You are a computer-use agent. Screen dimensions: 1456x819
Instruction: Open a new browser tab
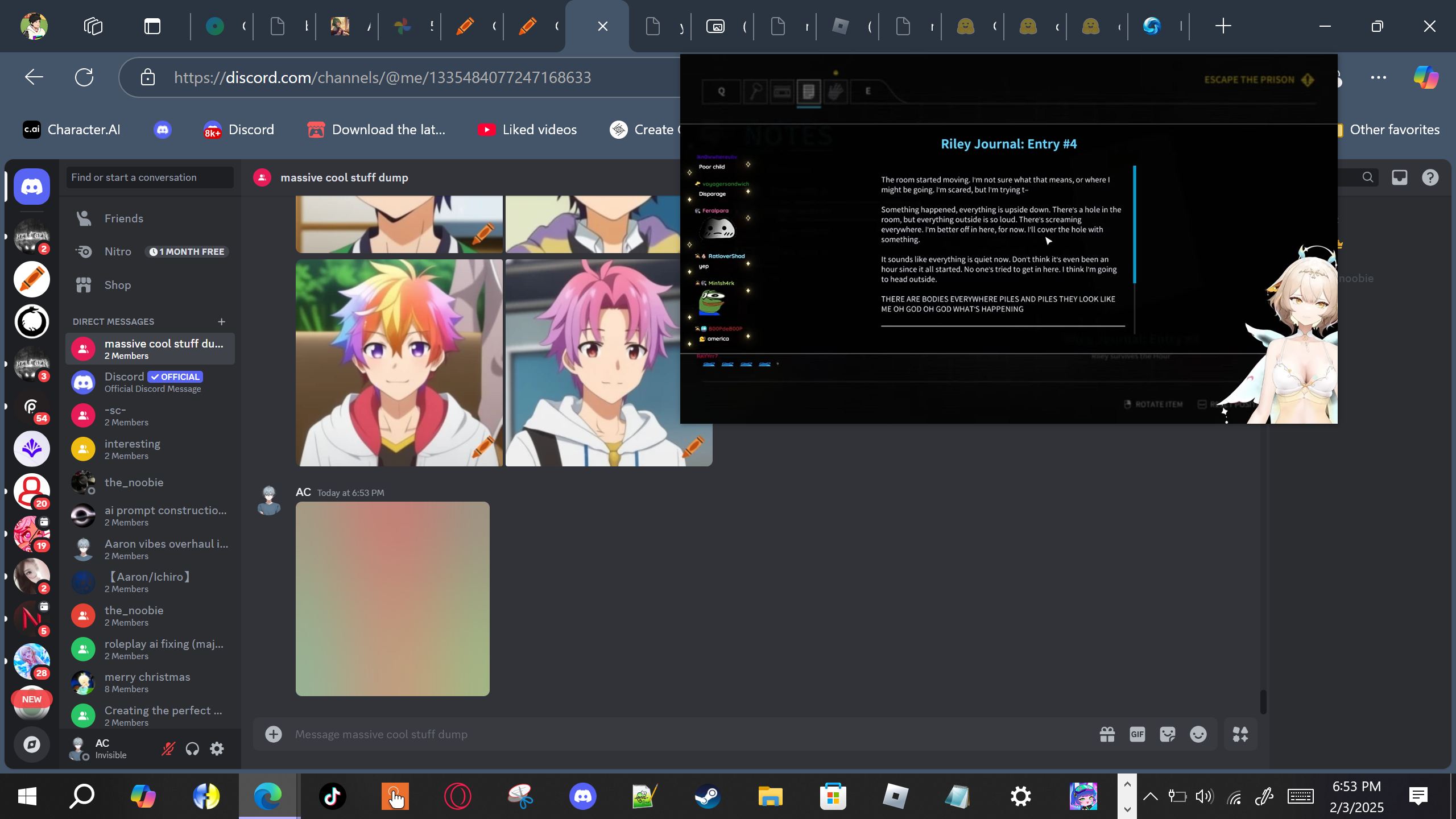1223,26
